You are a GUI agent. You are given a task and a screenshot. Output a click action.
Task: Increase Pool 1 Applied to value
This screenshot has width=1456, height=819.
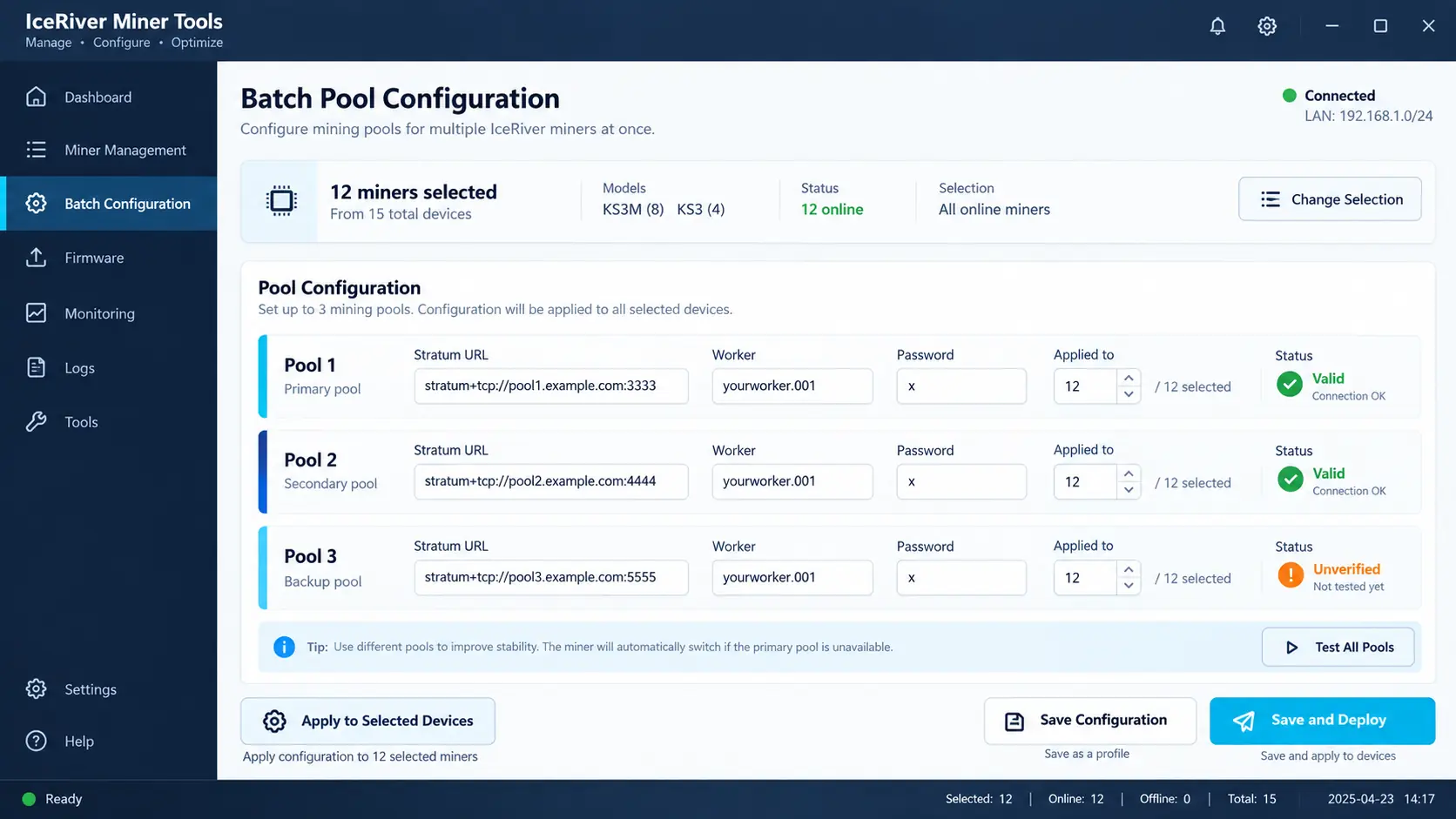pos(1129,378)
